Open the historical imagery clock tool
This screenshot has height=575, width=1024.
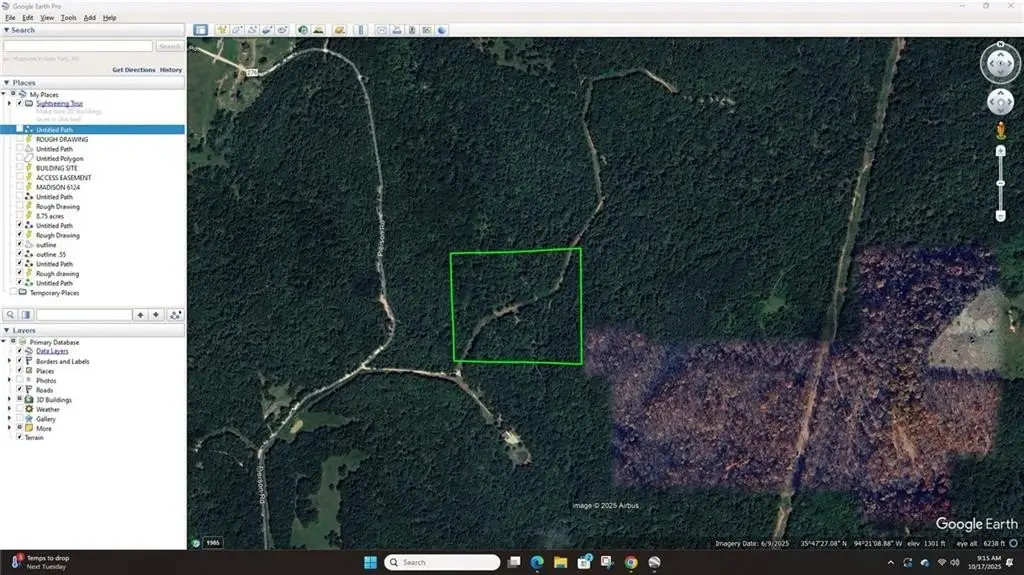(302, 30)
